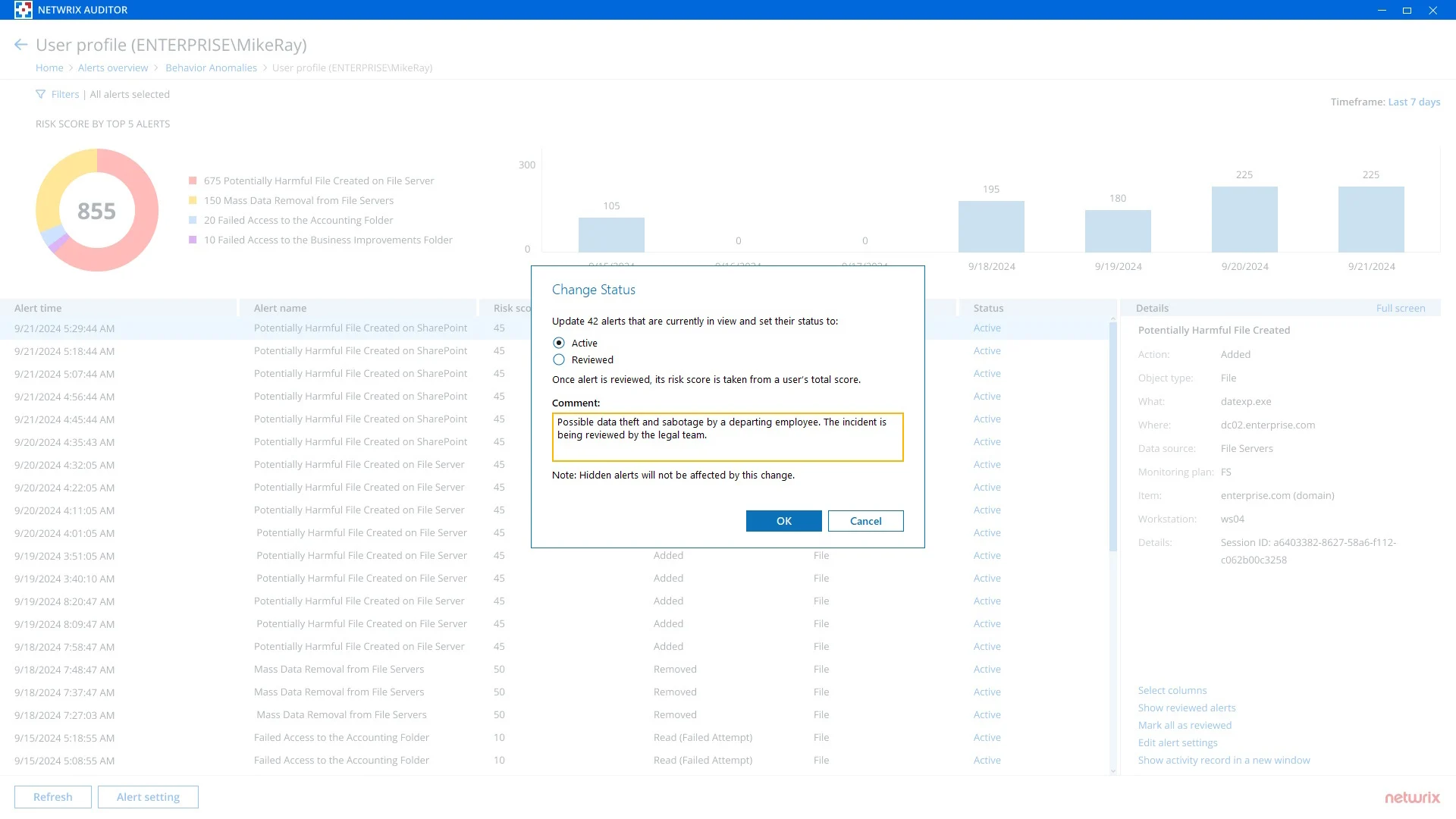Go to the Behavior Anomalies breadcrumb

coord(211,68)
